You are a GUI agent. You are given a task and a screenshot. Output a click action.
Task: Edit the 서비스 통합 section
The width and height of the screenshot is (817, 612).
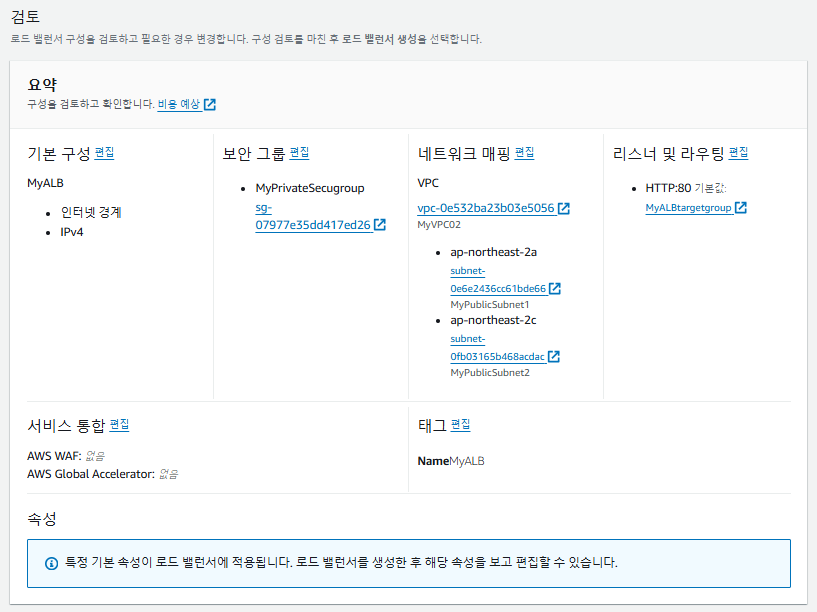pyautogui.click(x=119, y=425)
